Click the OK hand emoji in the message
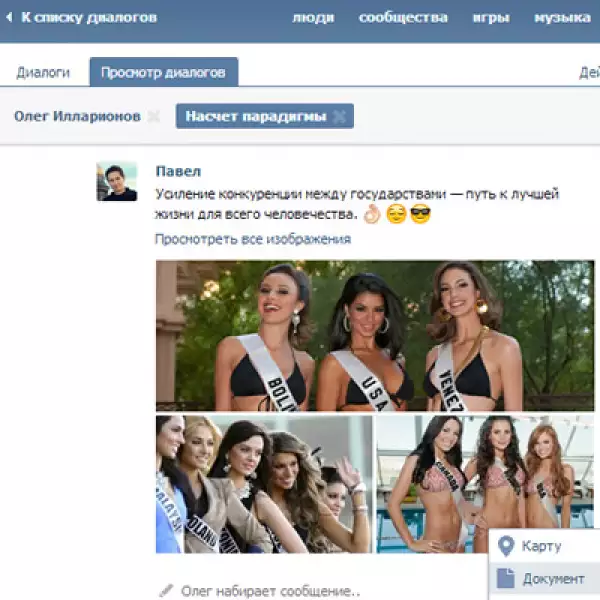This screenshot has width=600, height=600. [x=372, y=214]
